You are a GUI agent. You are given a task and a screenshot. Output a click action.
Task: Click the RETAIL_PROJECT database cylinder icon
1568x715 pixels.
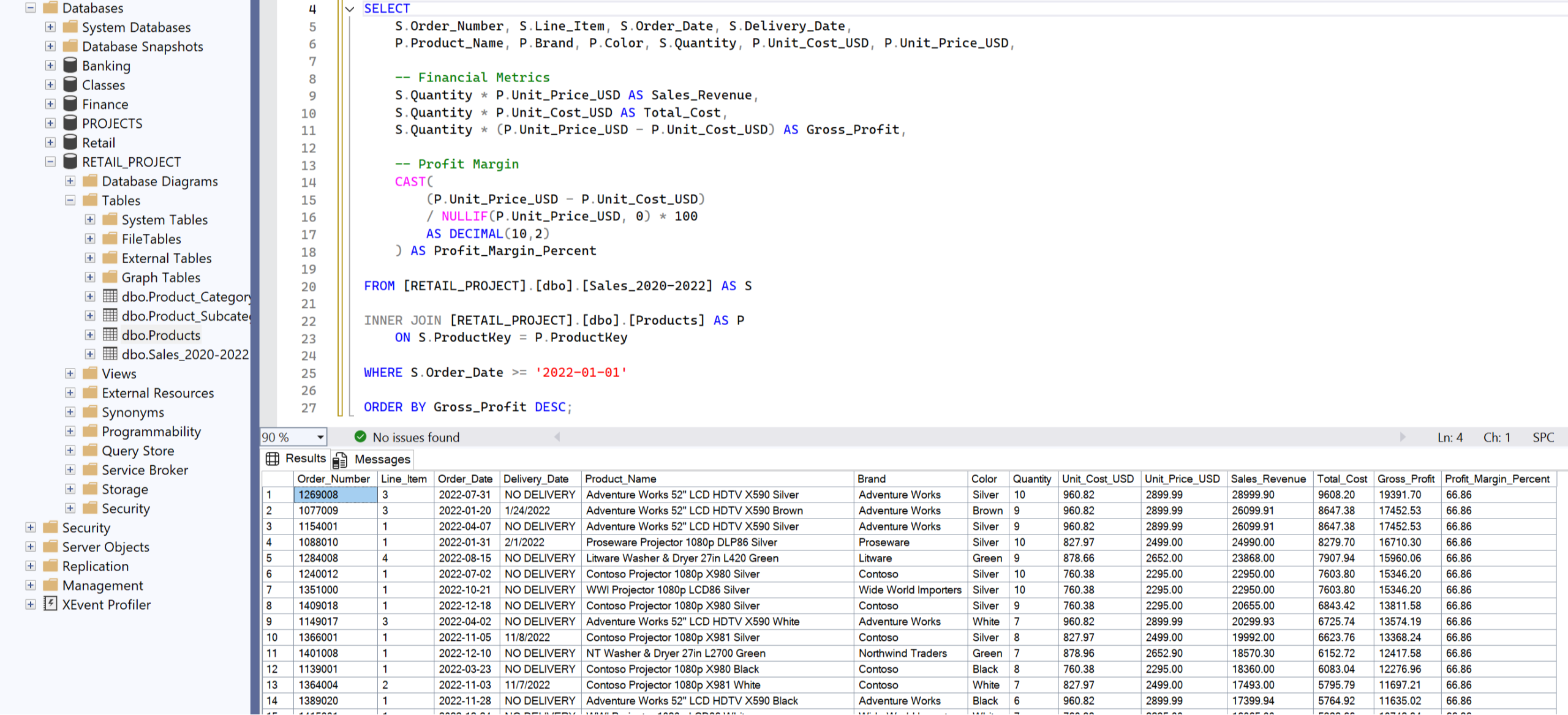click(70, 162)
